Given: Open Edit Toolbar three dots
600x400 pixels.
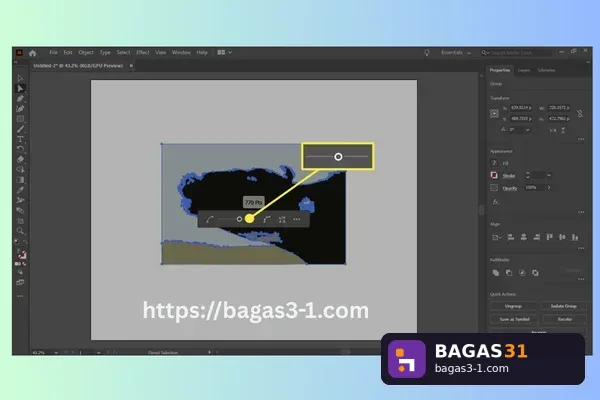Looking at the screenshot, I should point(20,296).
